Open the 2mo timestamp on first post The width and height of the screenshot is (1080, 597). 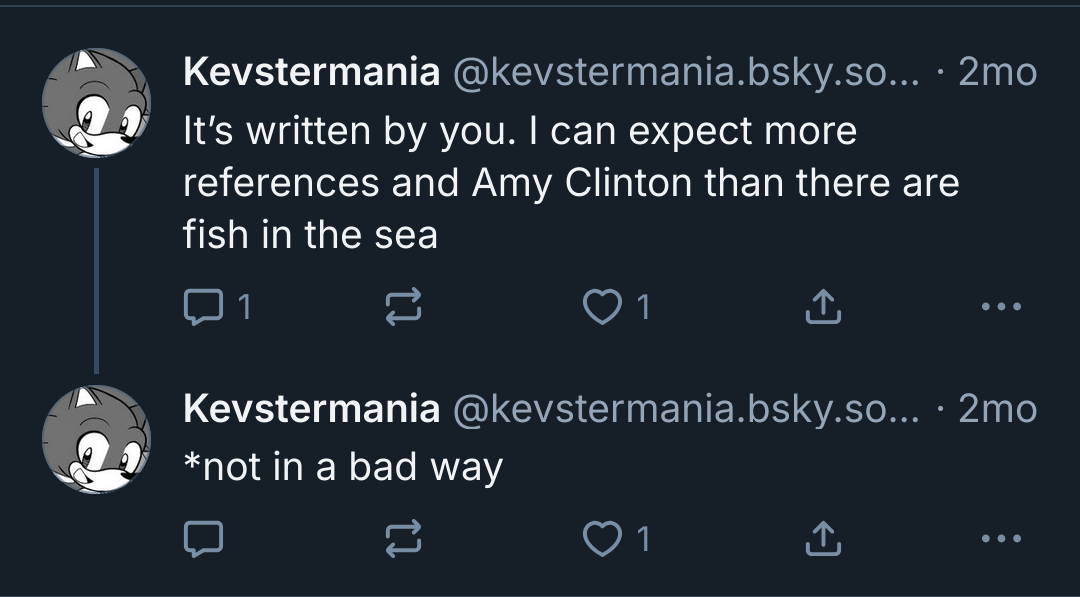(997, 72)
